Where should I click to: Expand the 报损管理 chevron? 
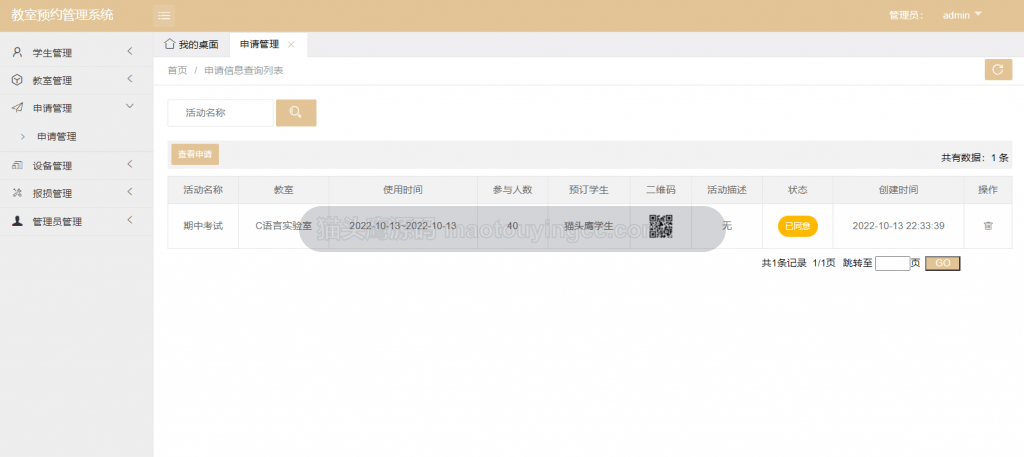point(130,192)
